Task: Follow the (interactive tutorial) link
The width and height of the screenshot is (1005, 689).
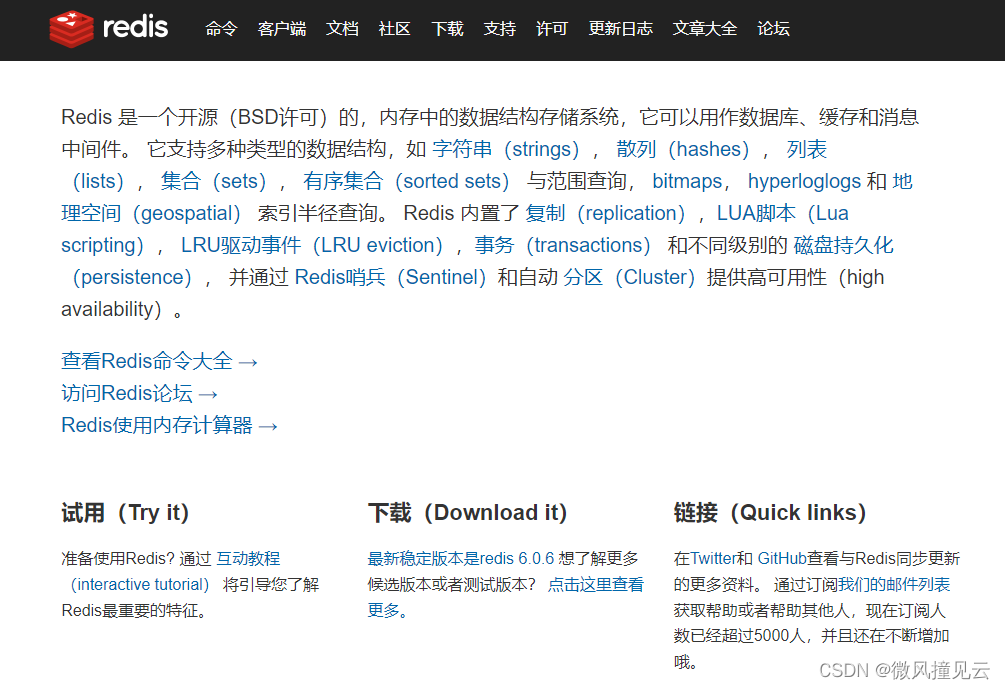Action: [140, 585]
